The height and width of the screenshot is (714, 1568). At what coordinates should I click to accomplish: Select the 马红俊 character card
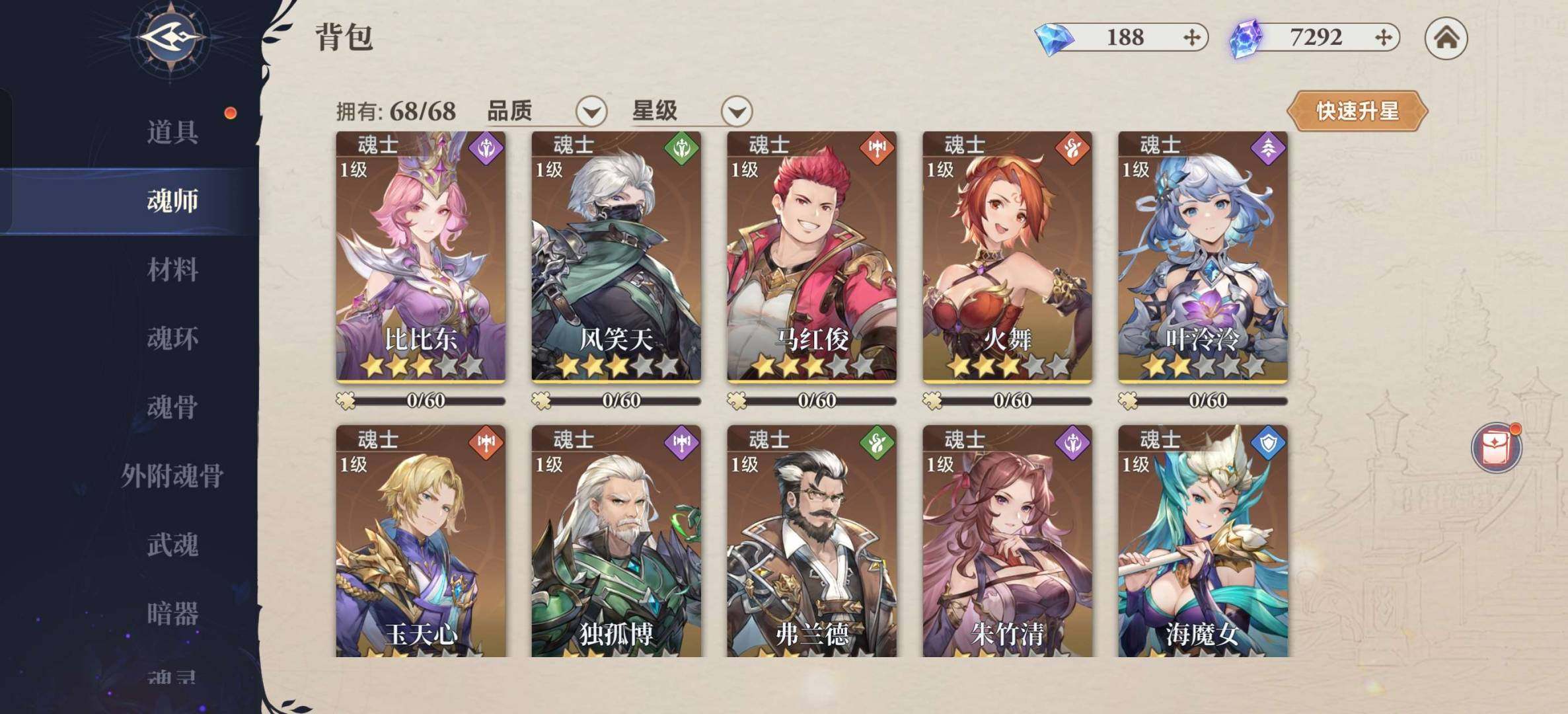click(x=811, y=257)
